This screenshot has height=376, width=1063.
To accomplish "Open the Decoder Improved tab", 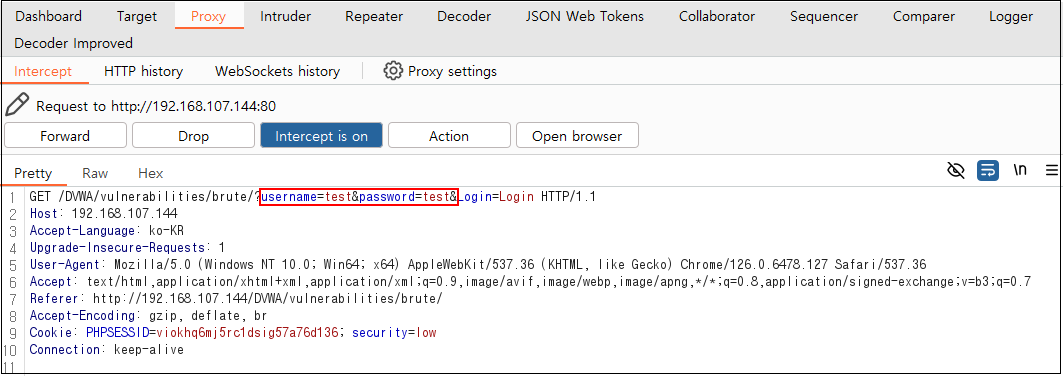I will pyautogui.click(x=73, y=43).
